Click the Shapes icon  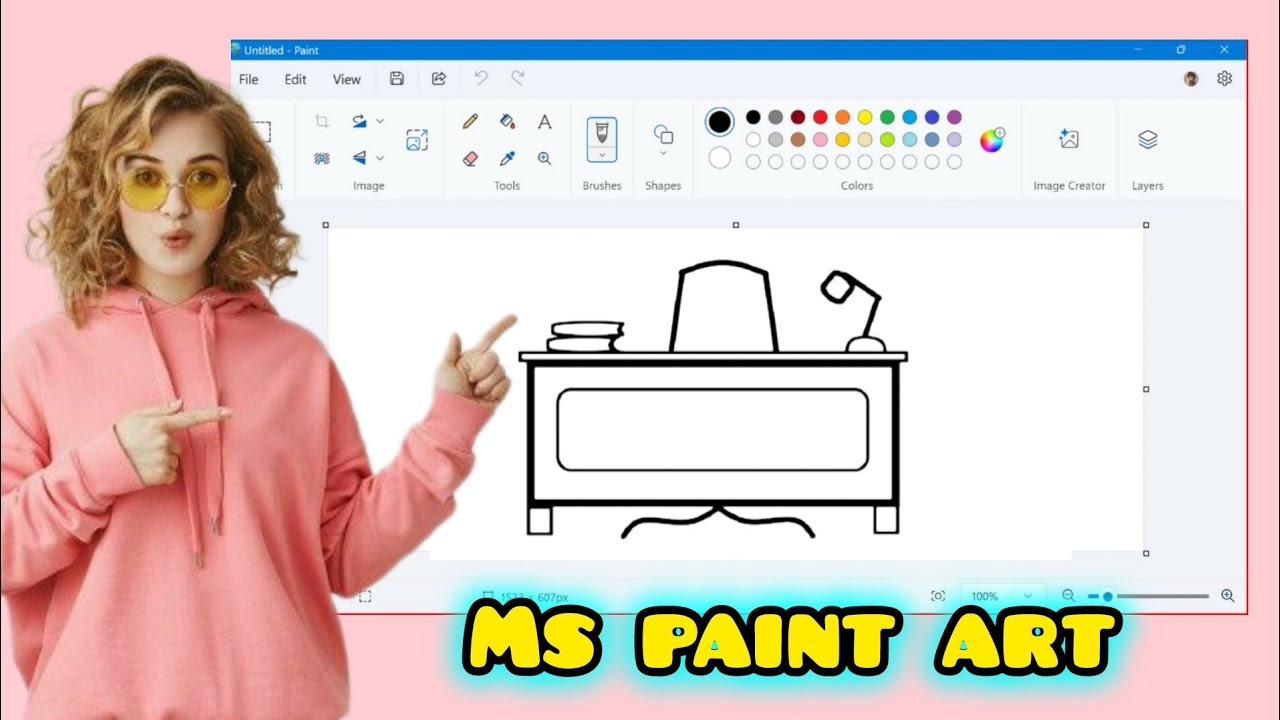(663, 134)
